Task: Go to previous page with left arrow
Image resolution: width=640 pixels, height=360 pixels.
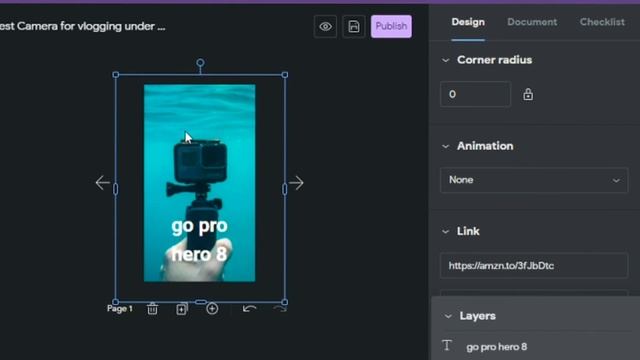Action: tap(102, 182)
